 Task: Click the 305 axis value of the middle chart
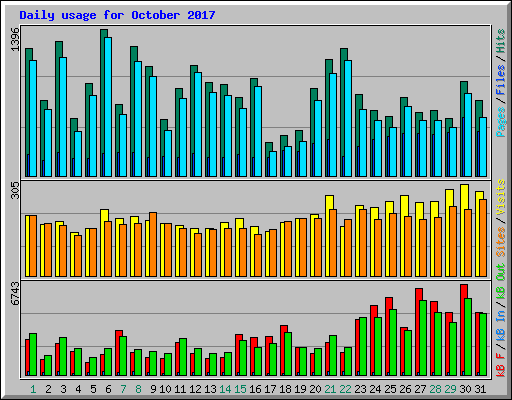click(x=16, y=191)
